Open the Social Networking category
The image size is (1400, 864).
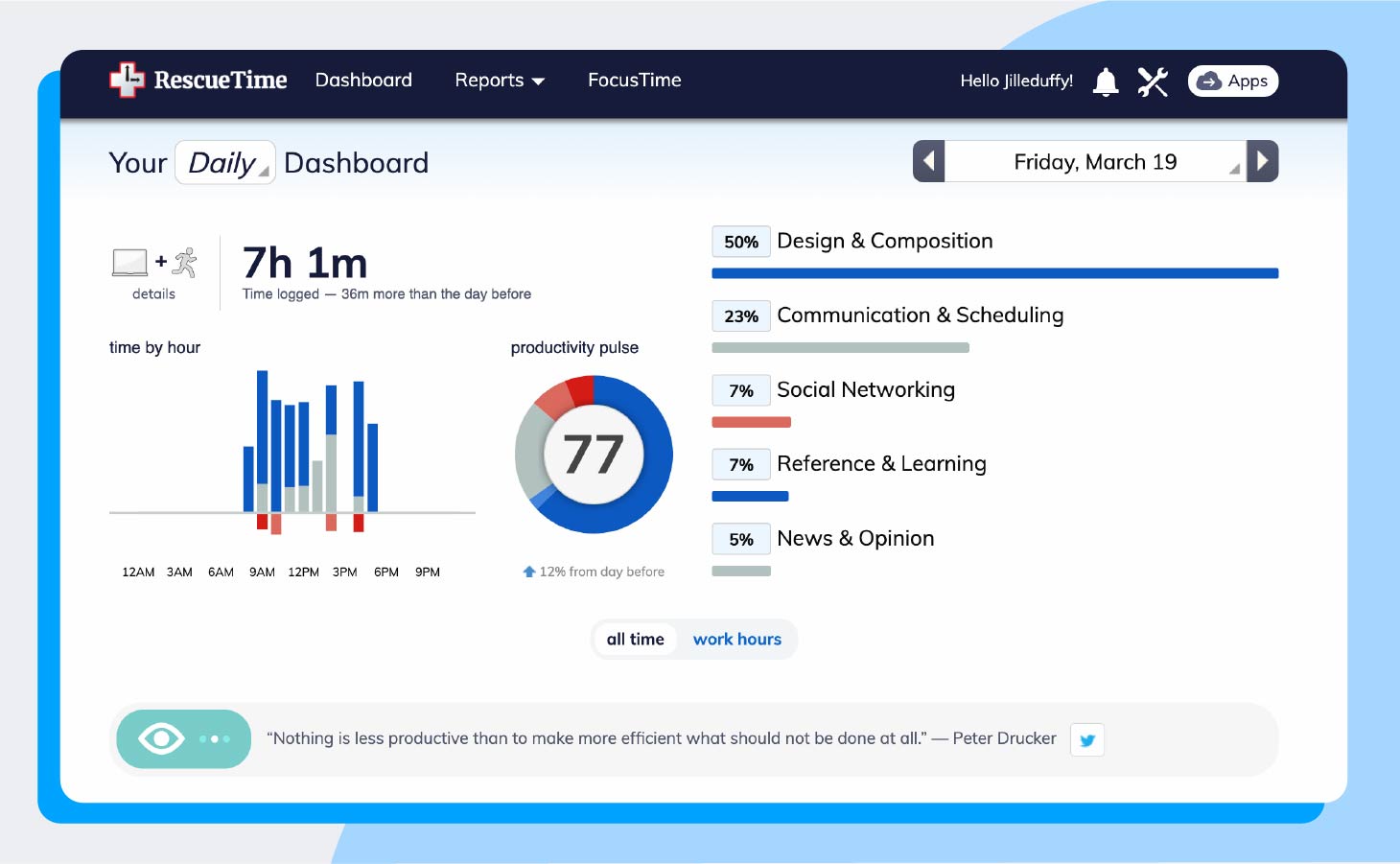click(x=866, y=390)
